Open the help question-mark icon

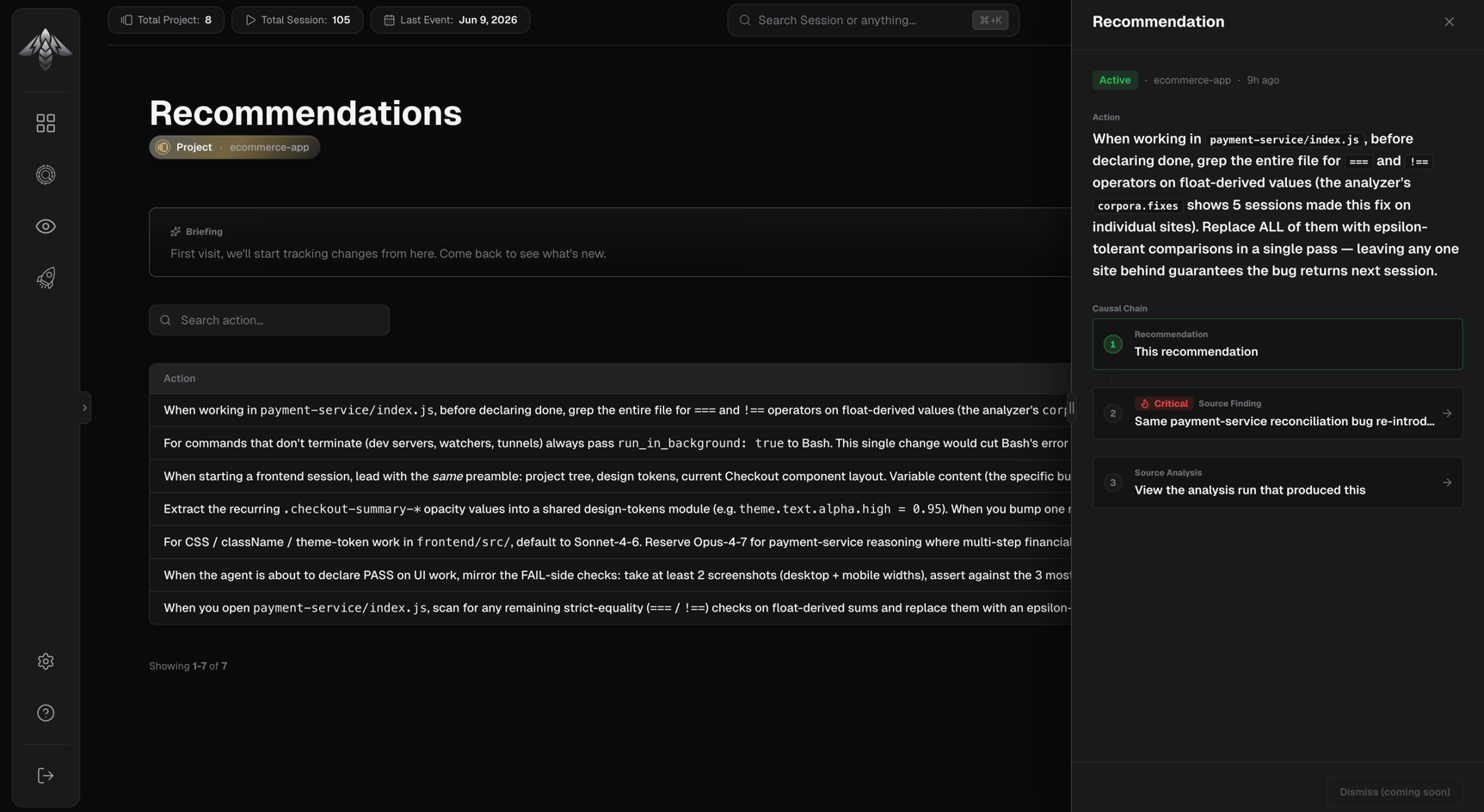pos(46,712)
